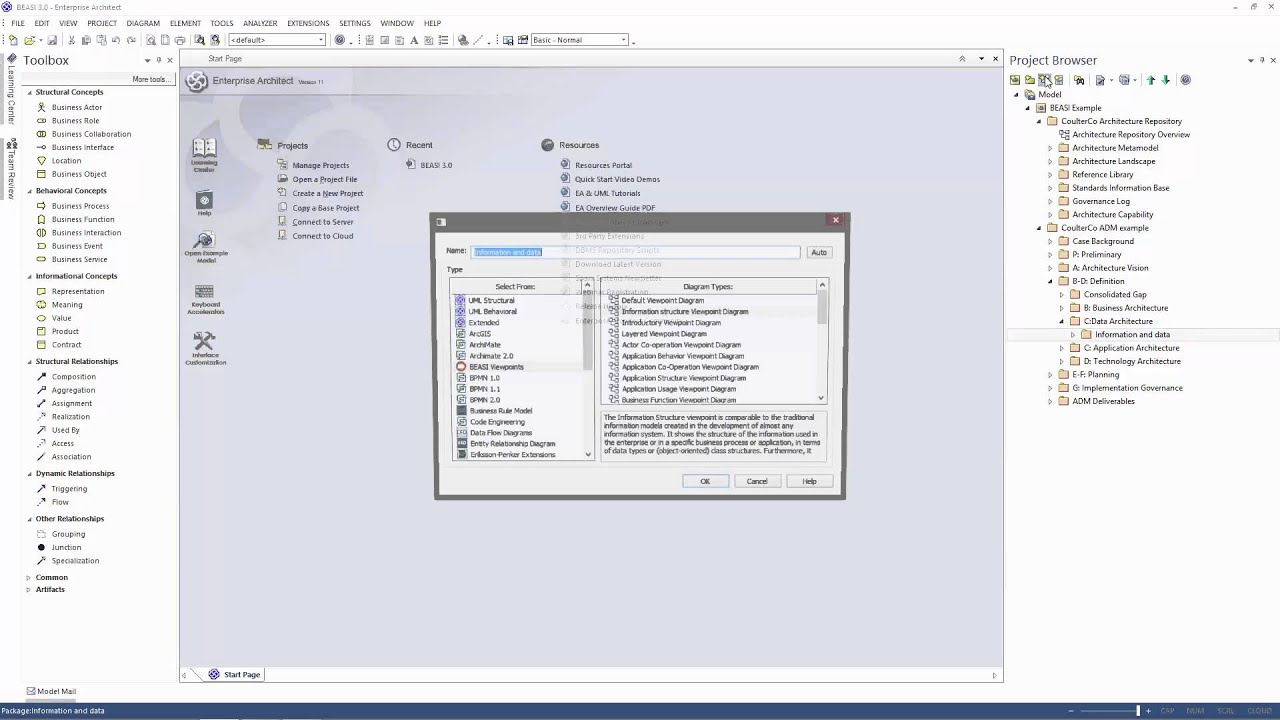Open the SETTINGS menu

tap(355, 23)
